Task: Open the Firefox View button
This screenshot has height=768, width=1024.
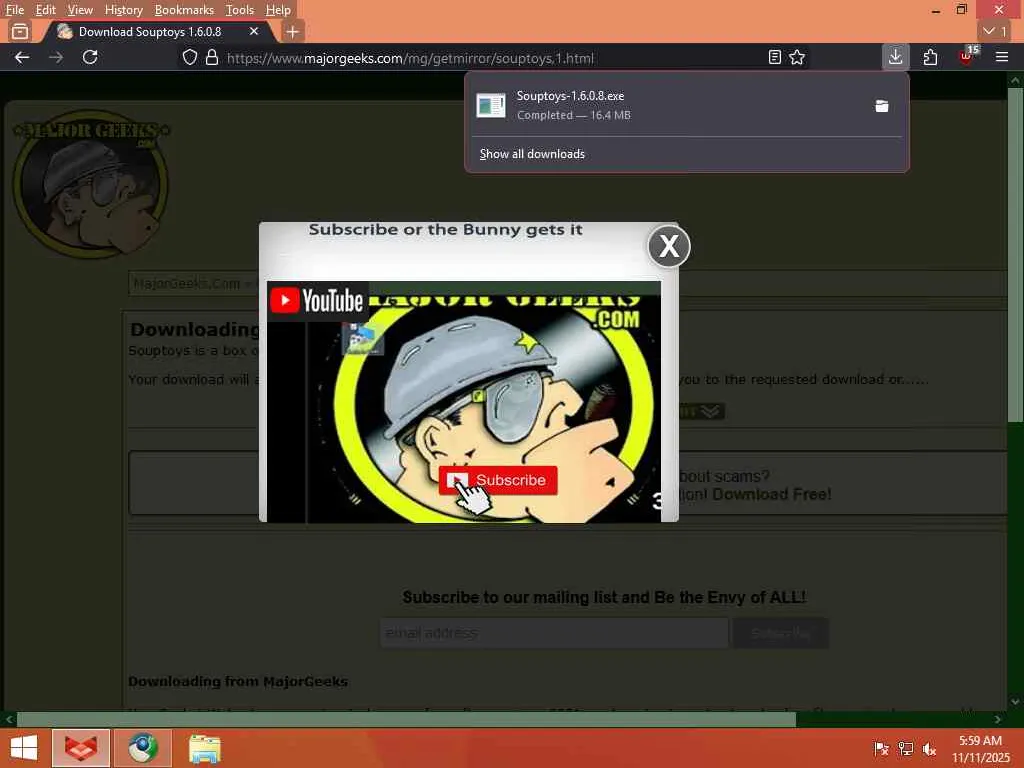Action: 20,31
